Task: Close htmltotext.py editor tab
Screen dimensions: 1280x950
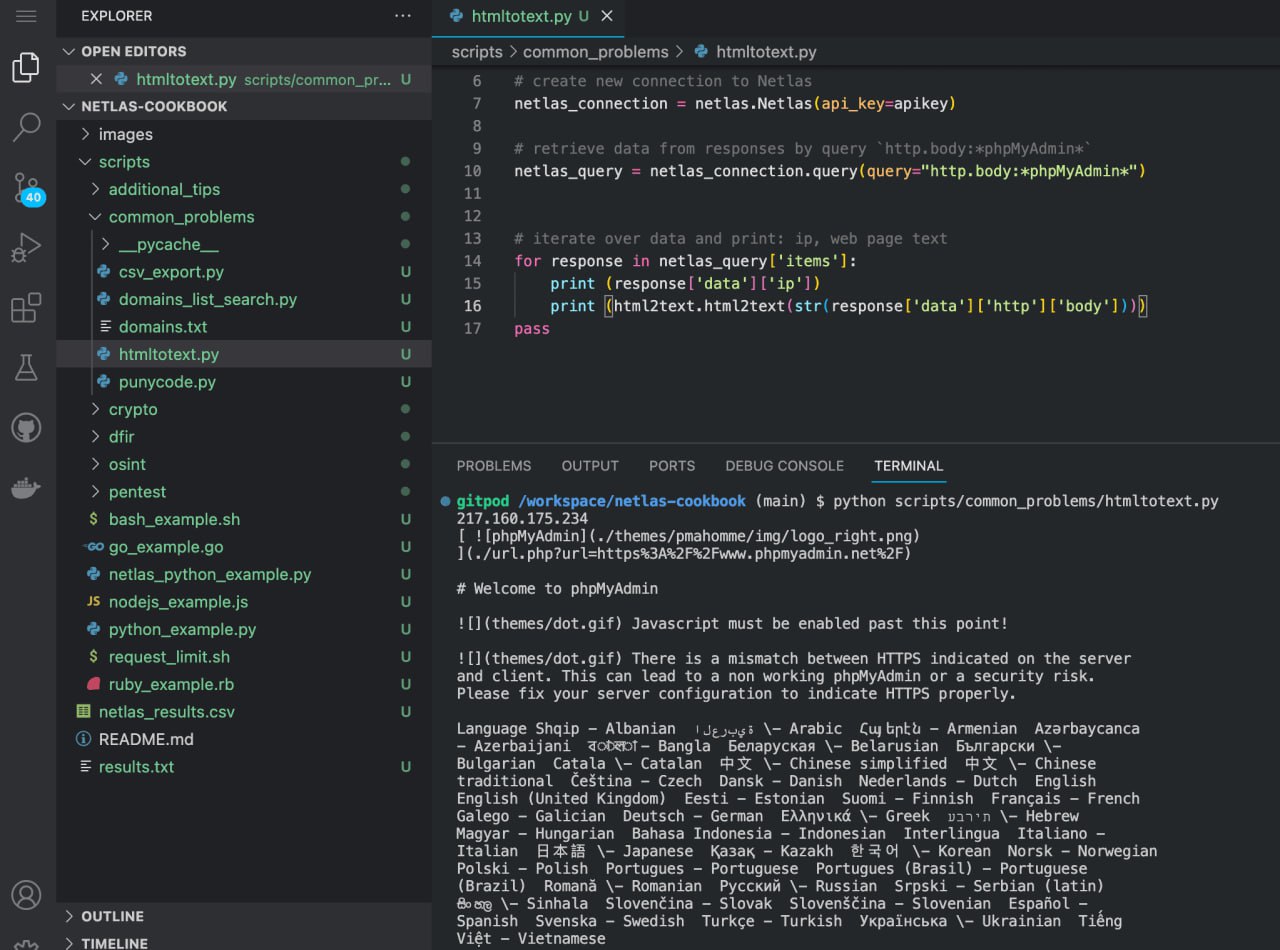Action: coord(607,16)
